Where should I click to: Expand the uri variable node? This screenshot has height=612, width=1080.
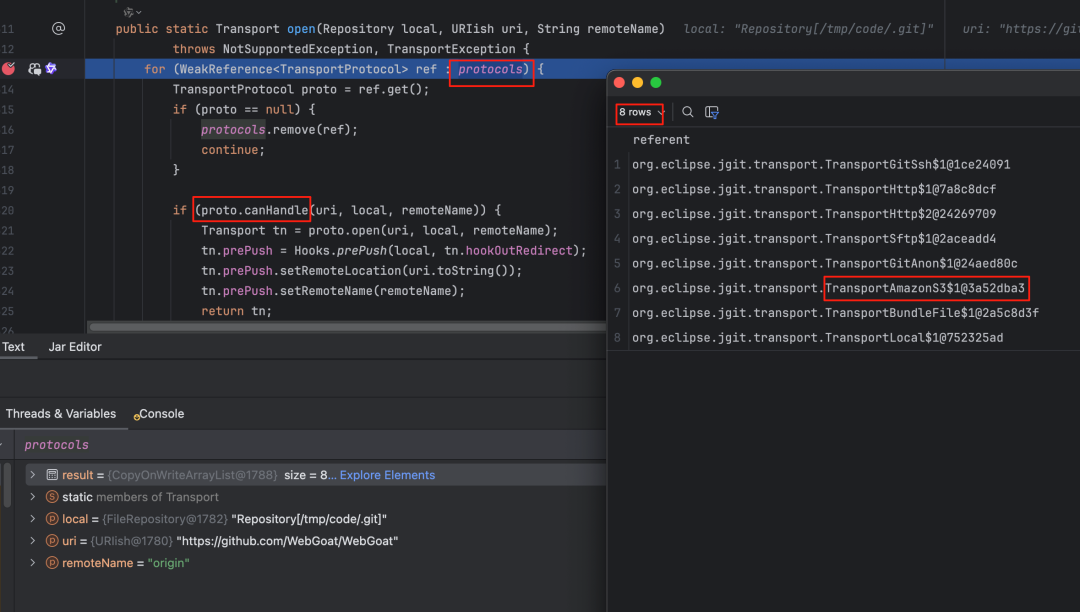click(32, 540)
